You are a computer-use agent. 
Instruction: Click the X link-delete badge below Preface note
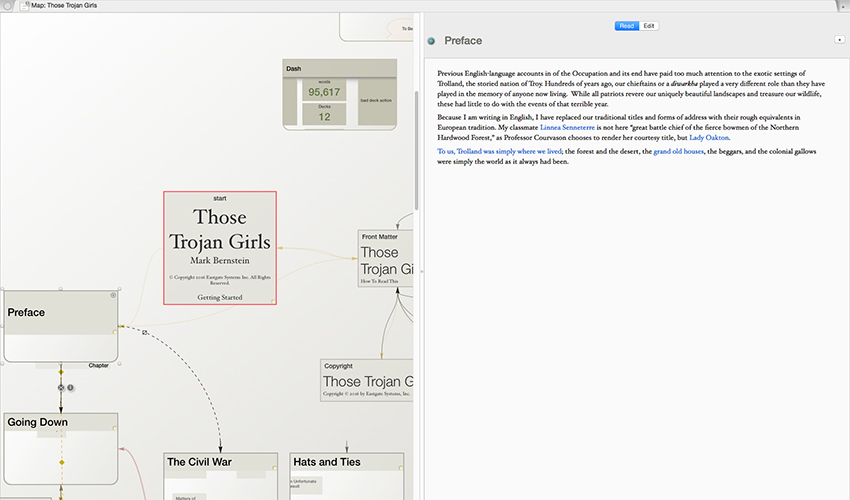tap(61, 388)
